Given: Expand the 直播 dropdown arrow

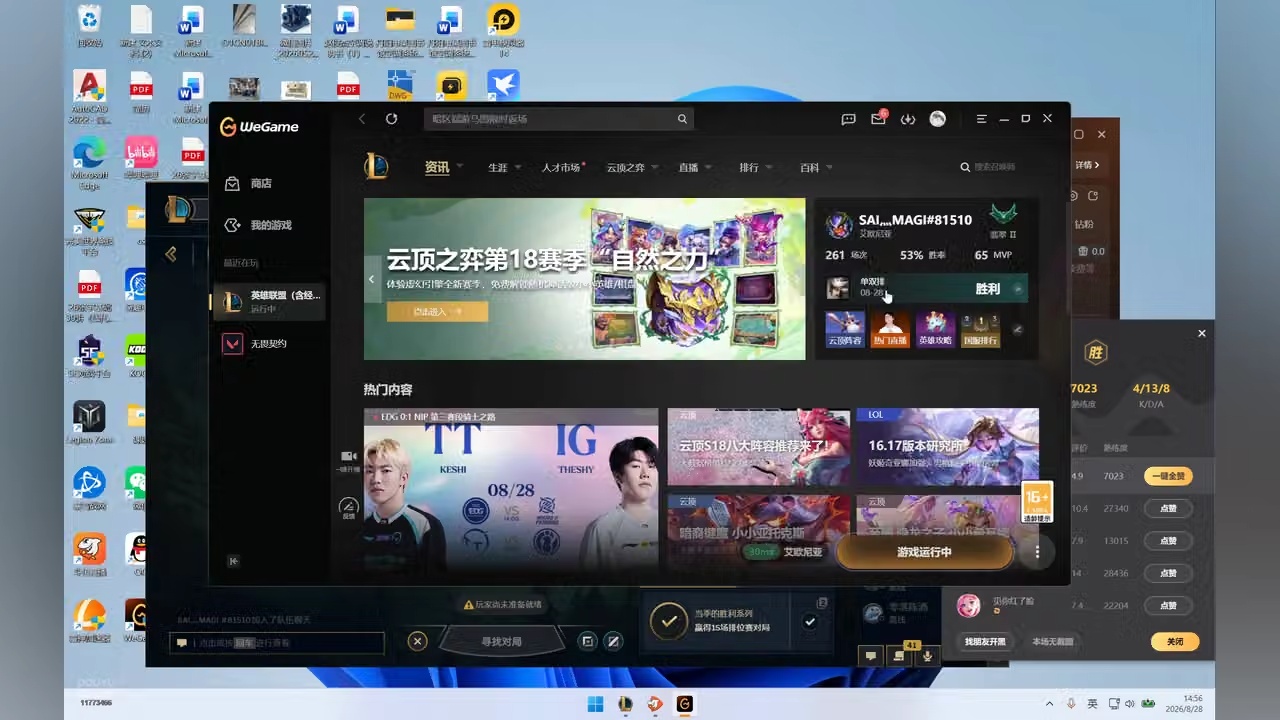Looking at the screenshot, I should pyautogui.click(x=709, y=168).
